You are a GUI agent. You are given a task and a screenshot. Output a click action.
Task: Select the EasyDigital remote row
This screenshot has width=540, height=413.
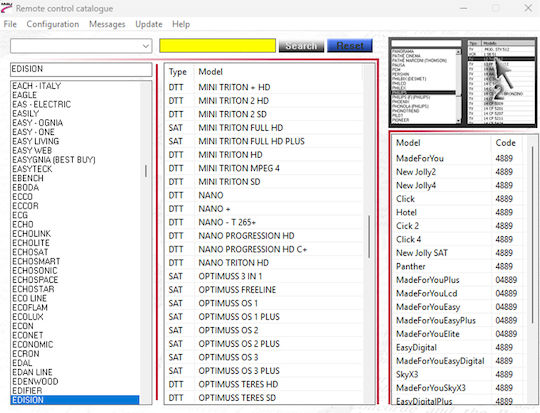(458, 348)
